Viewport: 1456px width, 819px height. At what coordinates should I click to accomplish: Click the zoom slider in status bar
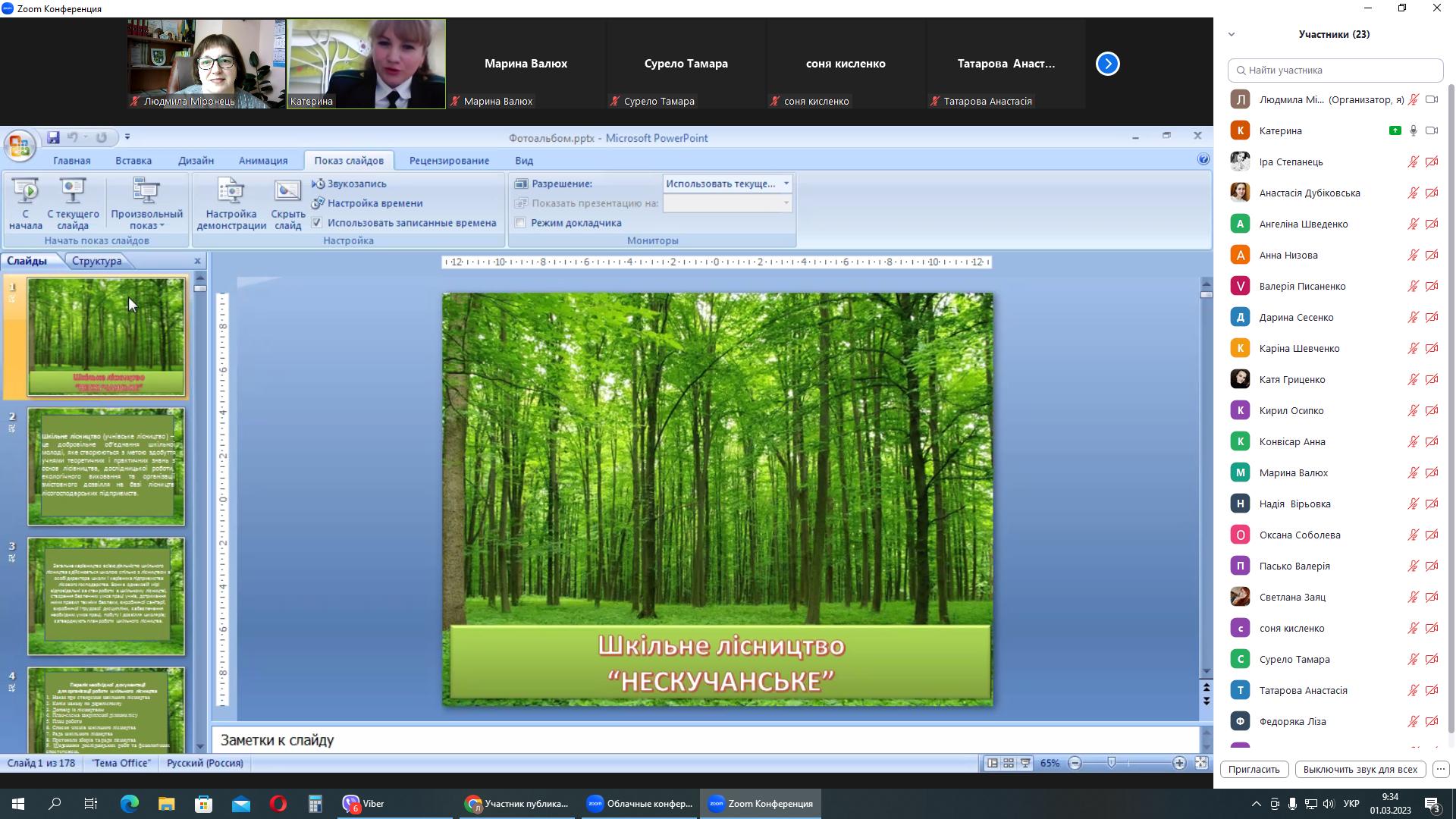pyautogui.click(x=1112, y=763)
